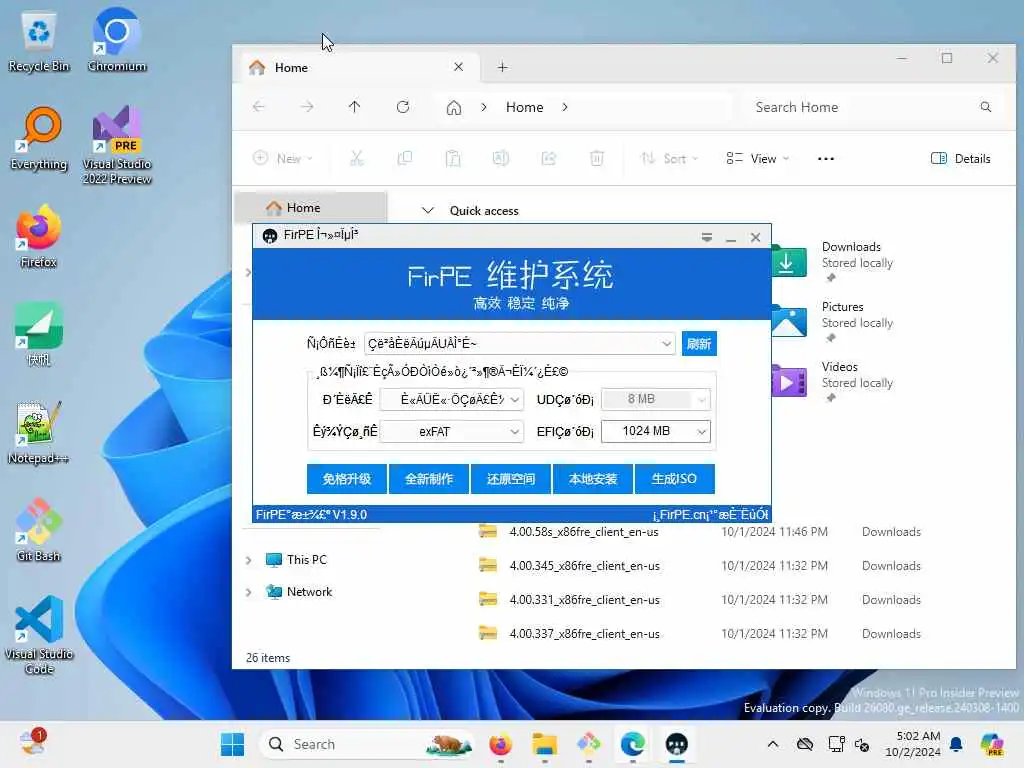Screen dimensions: 1024x768
Task: Click the blue 刷新 refresh button
Action: [x=699, y=344]
